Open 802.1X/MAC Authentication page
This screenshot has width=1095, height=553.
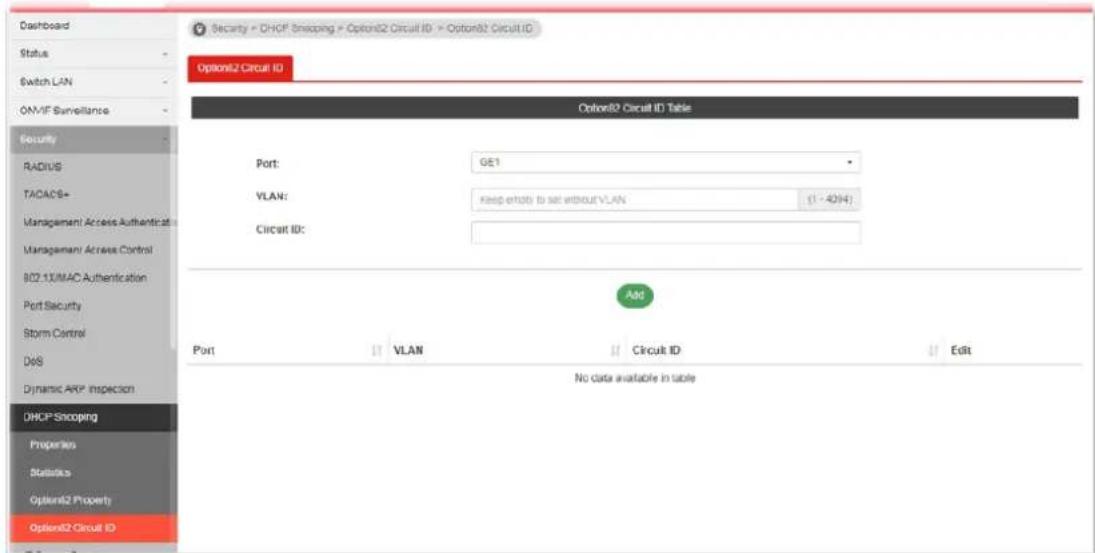(94, 278)
